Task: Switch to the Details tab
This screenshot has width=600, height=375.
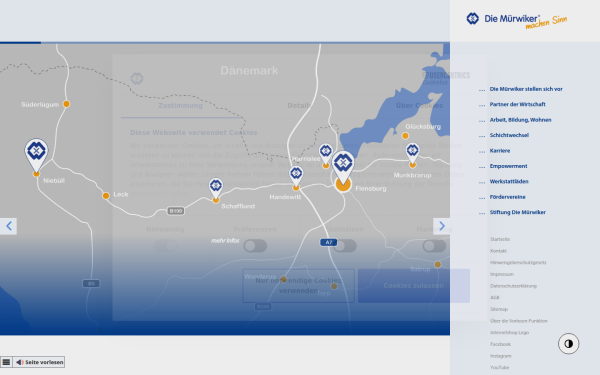Action: click(x=300, y=106)
